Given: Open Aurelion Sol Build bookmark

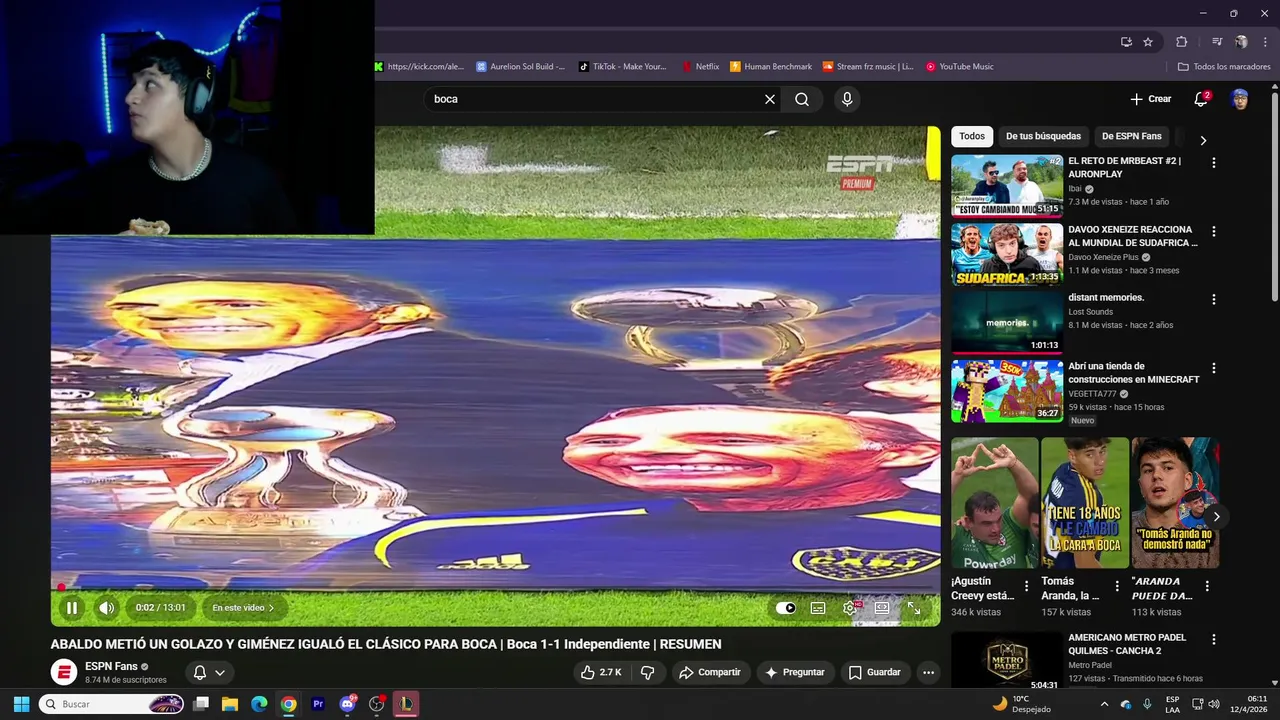Looking at the screenshot, I should tap(520, 66).
